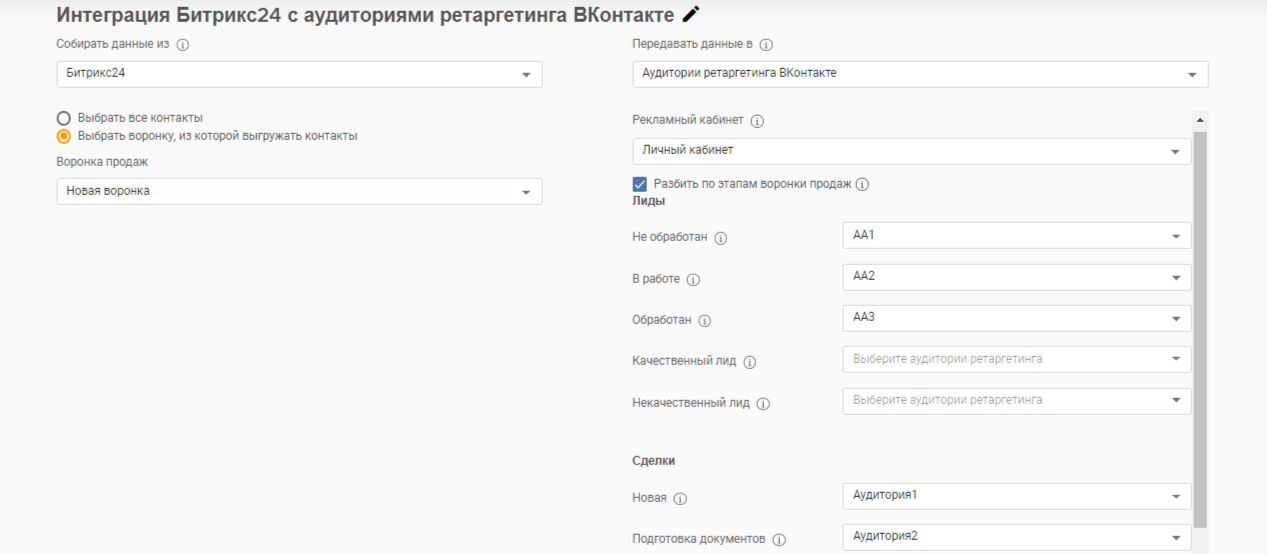Open 'Аудитории ретаргетинга ВКонтакте' destination dropdown

coord(920,74)
